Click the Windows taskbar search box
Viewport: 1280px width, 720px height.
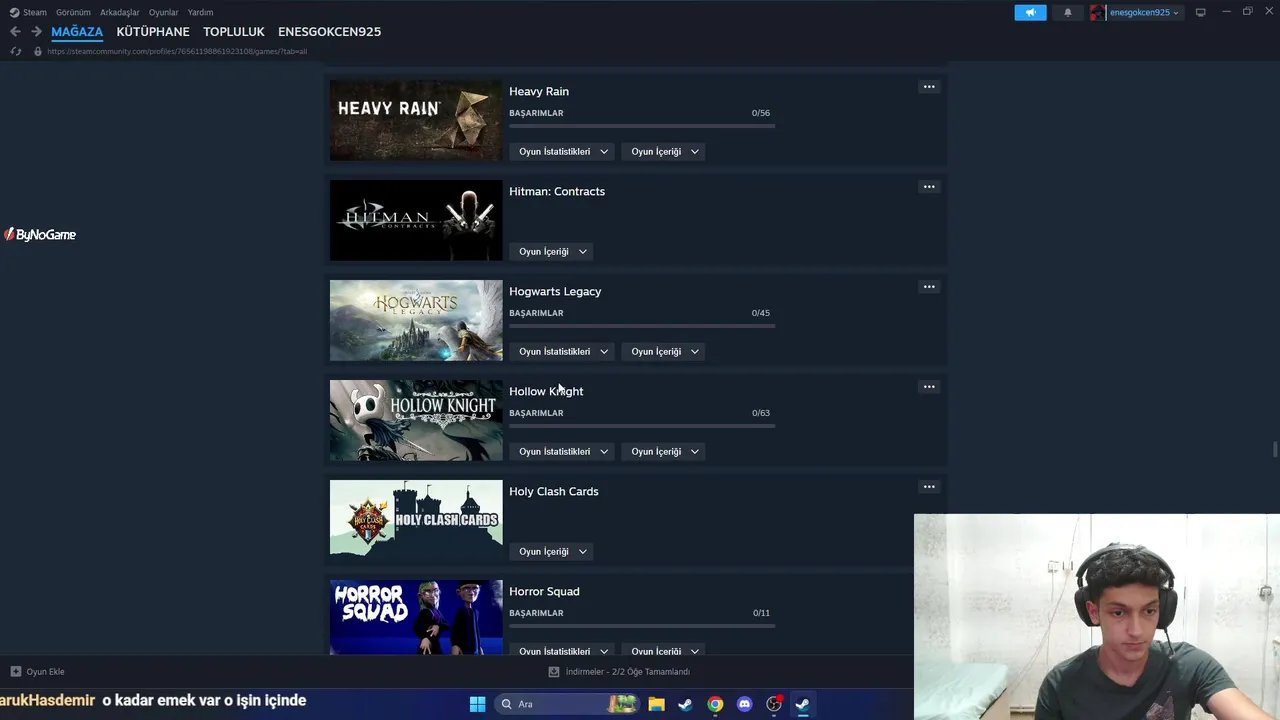tap(567, 704)
